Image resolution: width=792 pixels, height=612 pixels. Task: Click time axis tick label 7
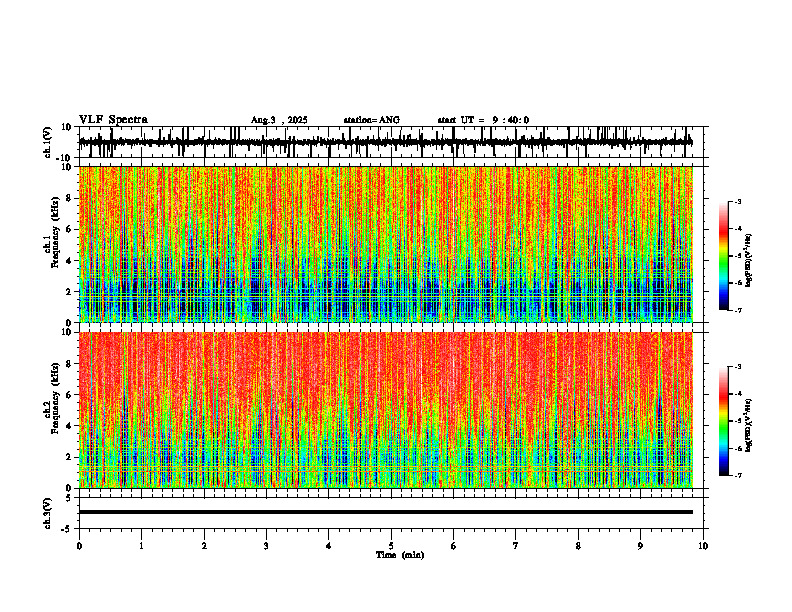coord(516,546)
